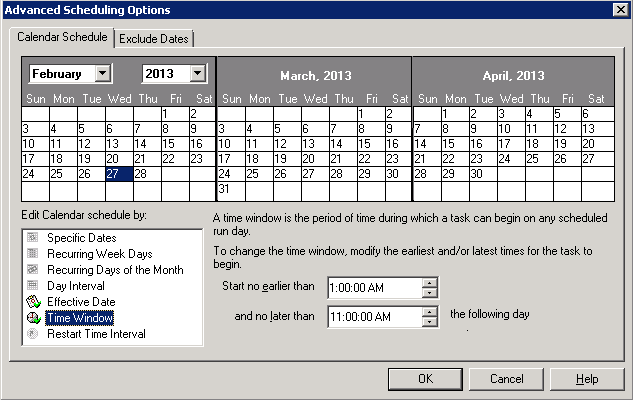633x400 pixels.
Task: Click the Time Window clock icon
Action: click(x=33, y=318)
